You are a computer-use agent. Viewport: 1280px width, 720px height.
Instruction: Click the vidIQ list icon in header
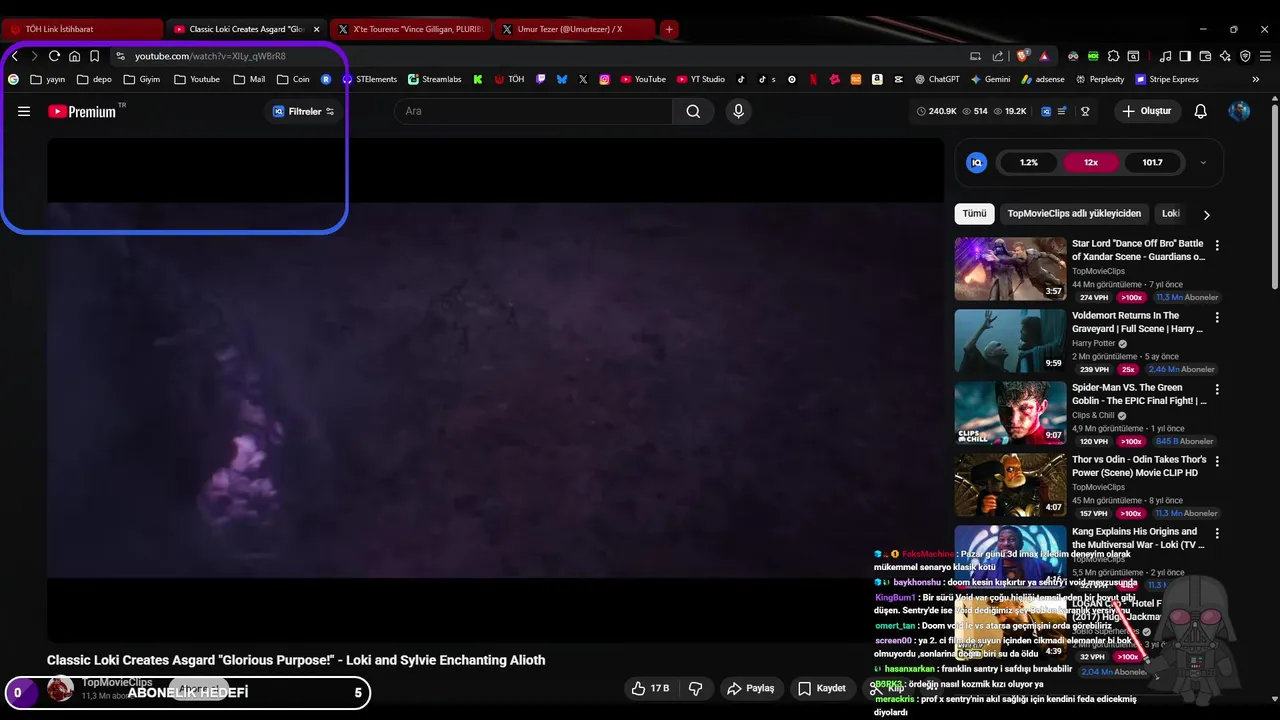click(x=1062, y=111)
